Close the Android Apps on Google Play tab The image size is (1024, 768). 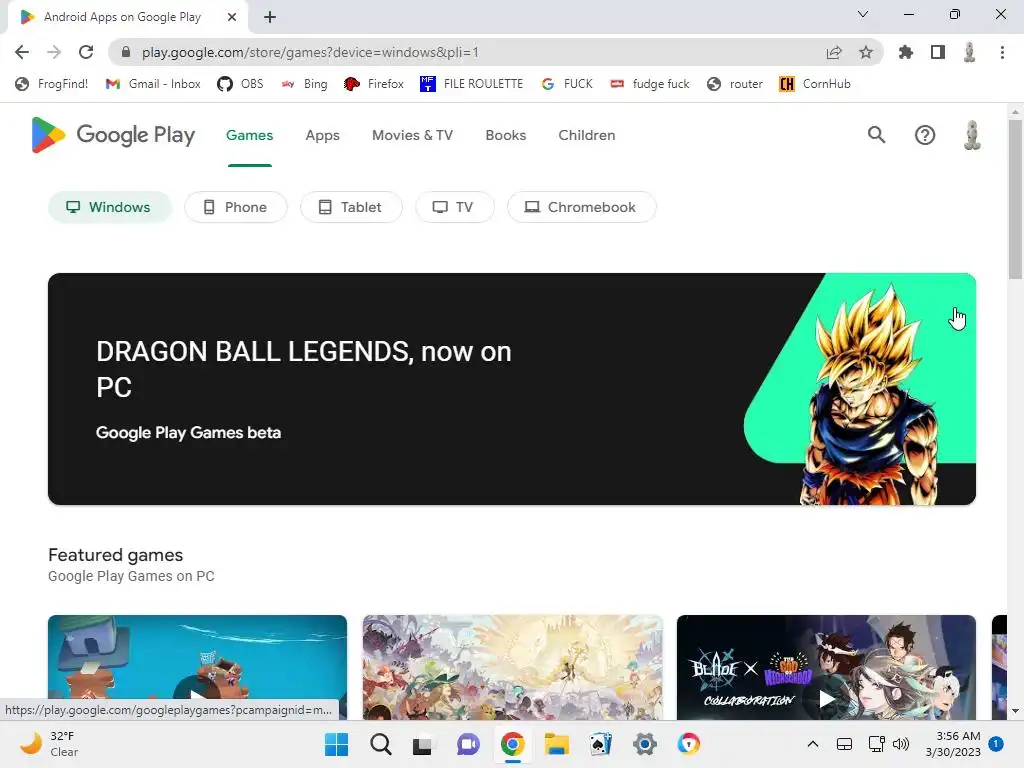click(232, 17)
